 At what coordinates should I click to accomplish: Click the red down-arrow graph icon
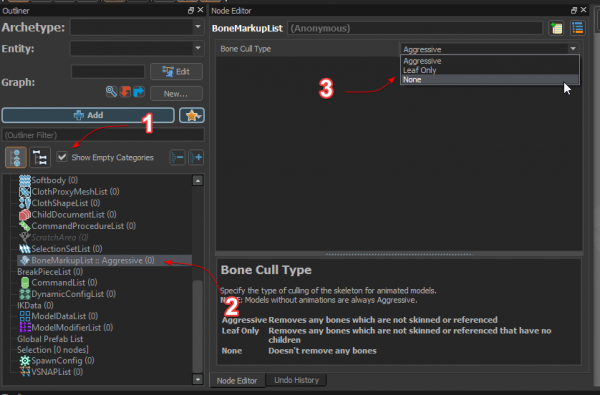125,92
